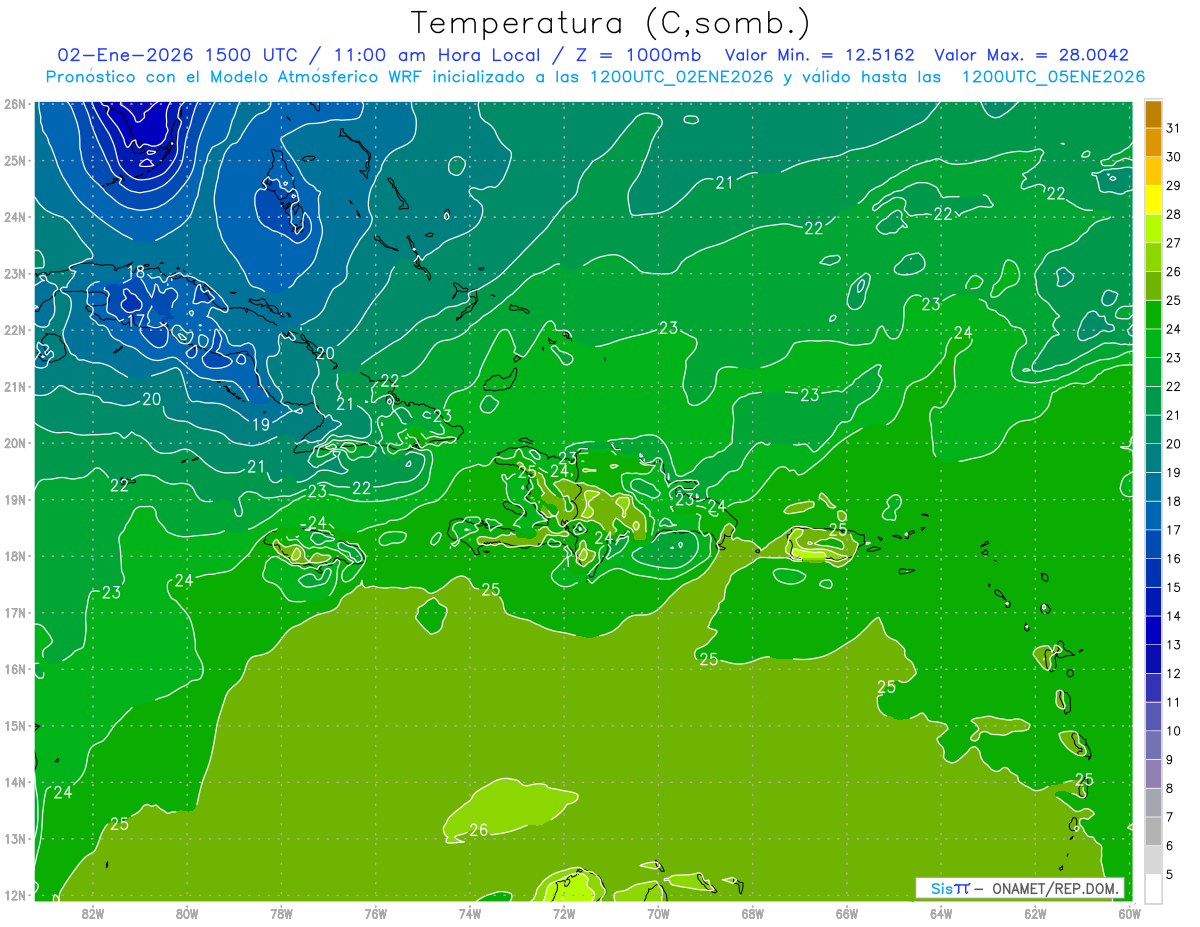
Task: Click the white legend band below 5
Action: point(1153,888)
